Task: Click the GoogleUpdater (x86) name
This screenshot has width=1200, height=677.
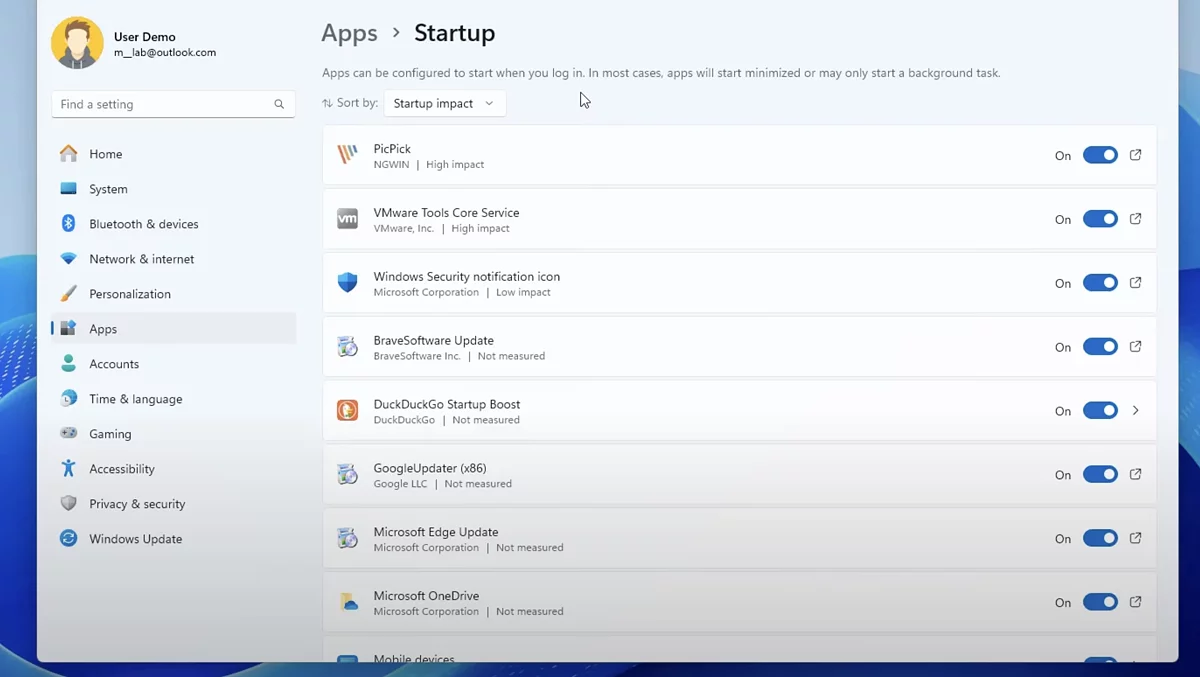Action: (x=430, y=469)
